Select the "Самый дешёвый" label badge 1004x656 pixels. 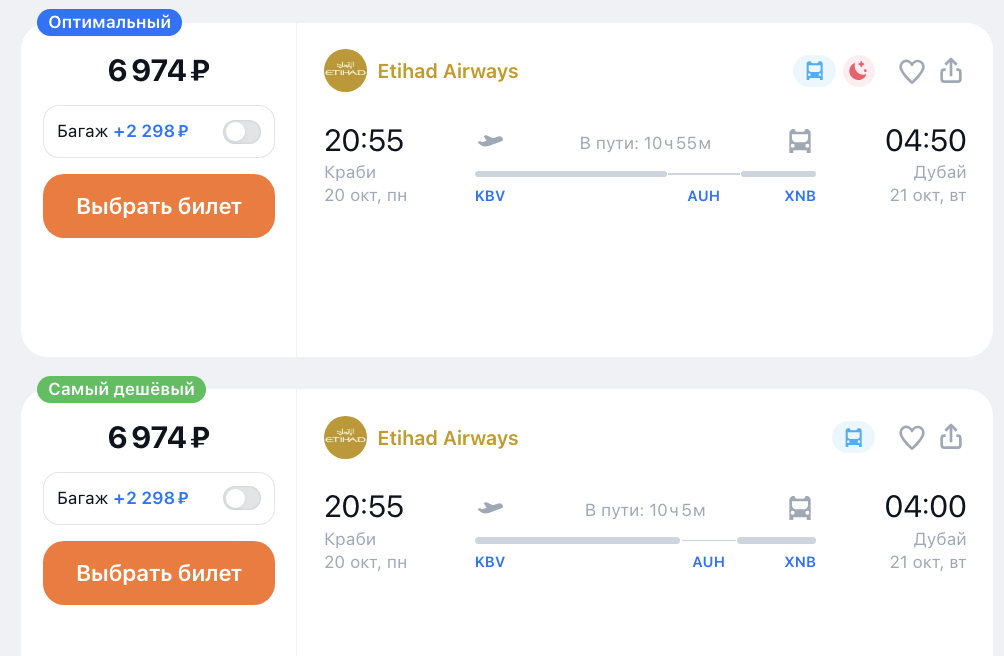(121, 389)
